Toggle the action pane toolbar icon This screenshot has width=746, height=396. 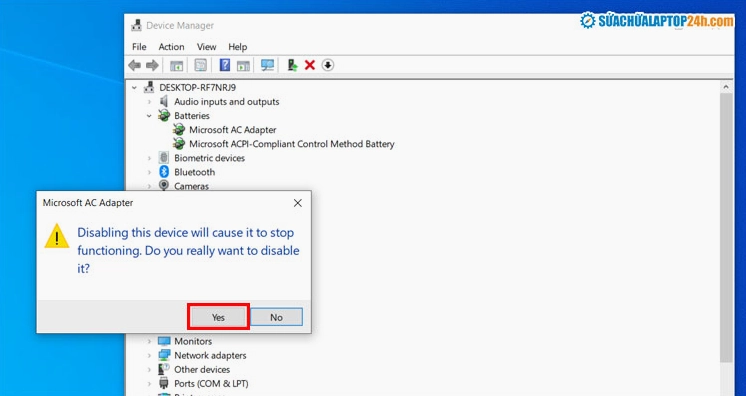click(243, 65)
